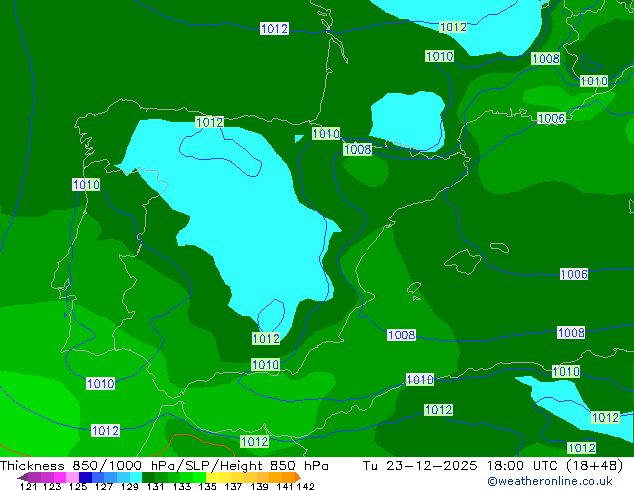
Task: Select the dark blue legend swatch
Action: click(85, 477)
